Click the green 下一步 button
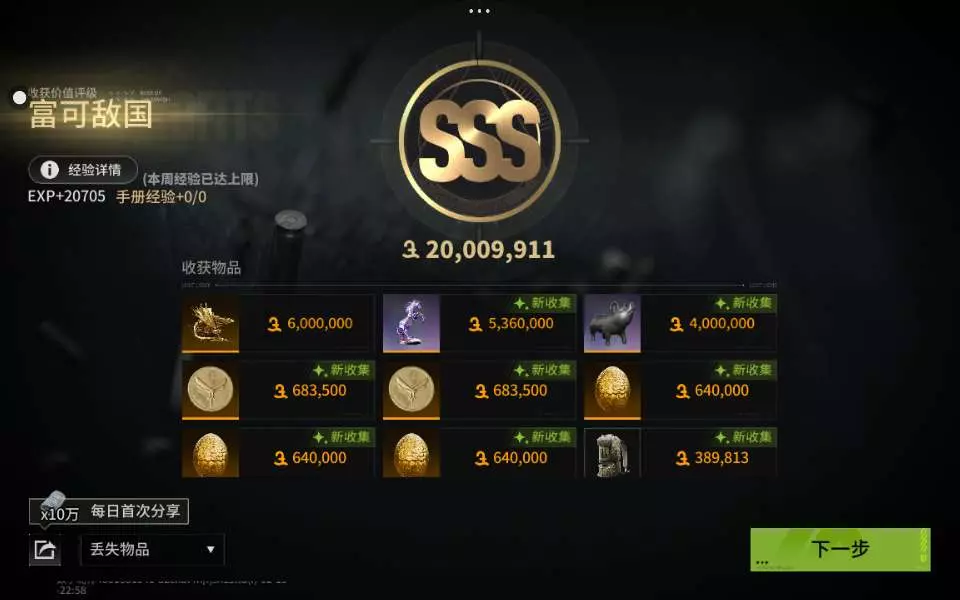Viewport: 960px width, 600px height. click(x=840, y=549)
